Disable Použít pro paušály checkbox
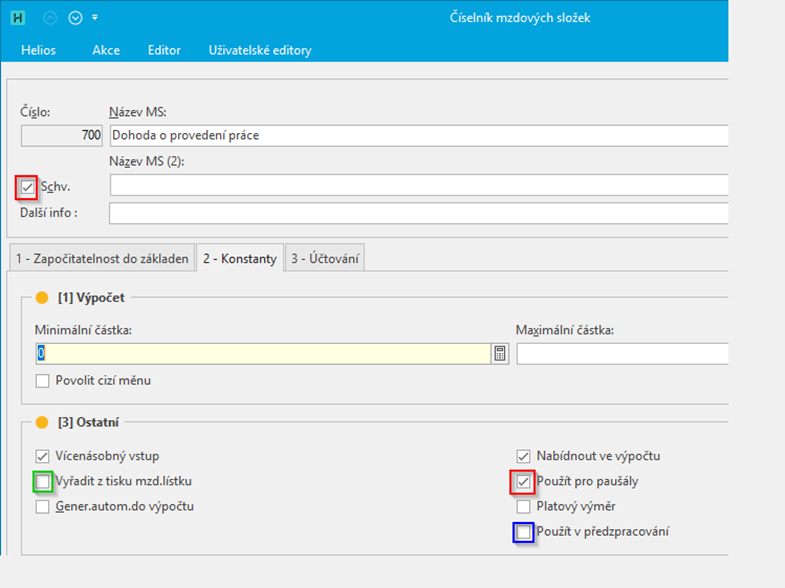The height and width of the screenshot is (588, 785). tap(523, 482)
